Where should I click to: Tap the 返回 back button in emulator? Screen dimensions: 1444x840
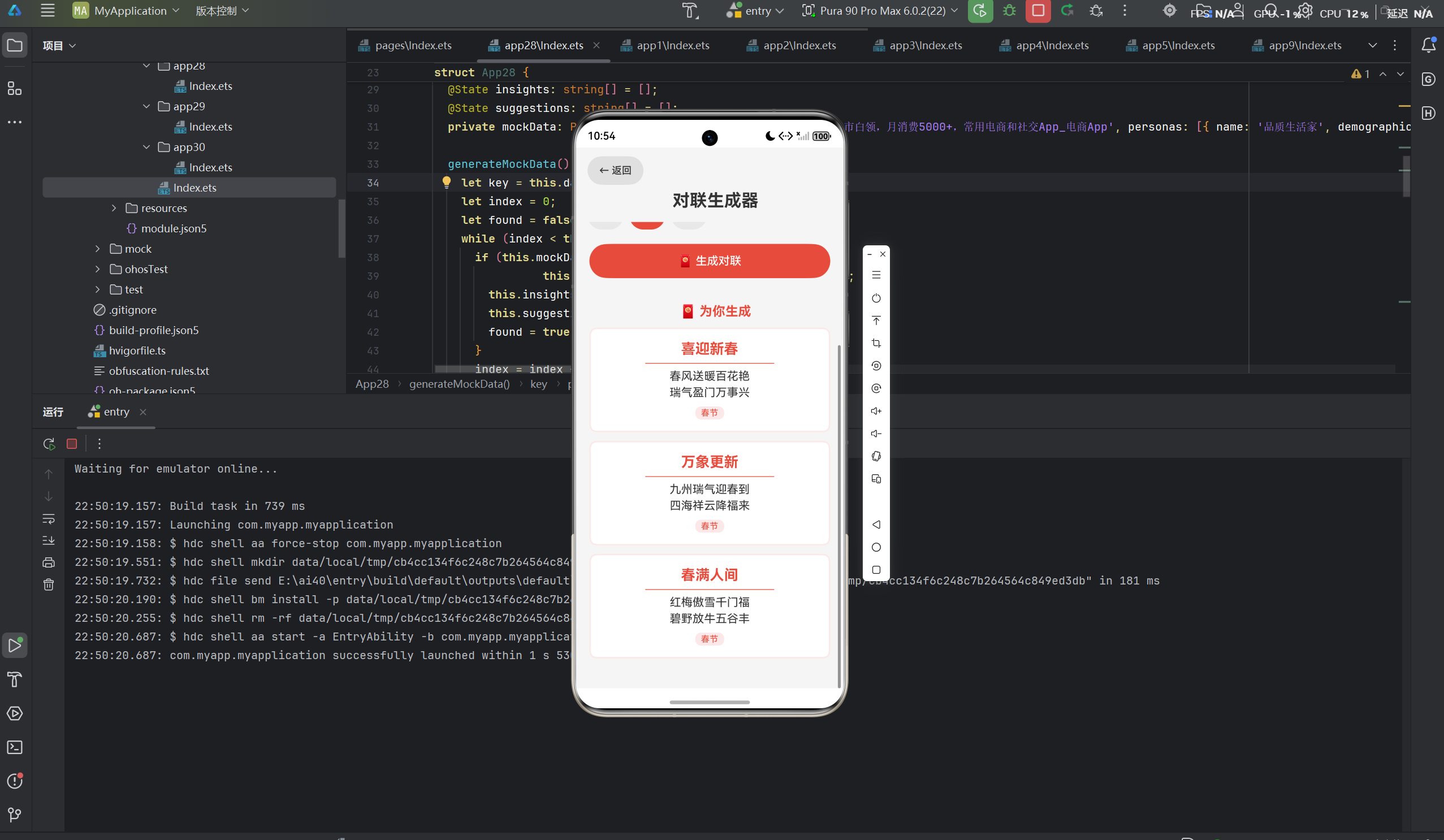click(x=615, y=170)
